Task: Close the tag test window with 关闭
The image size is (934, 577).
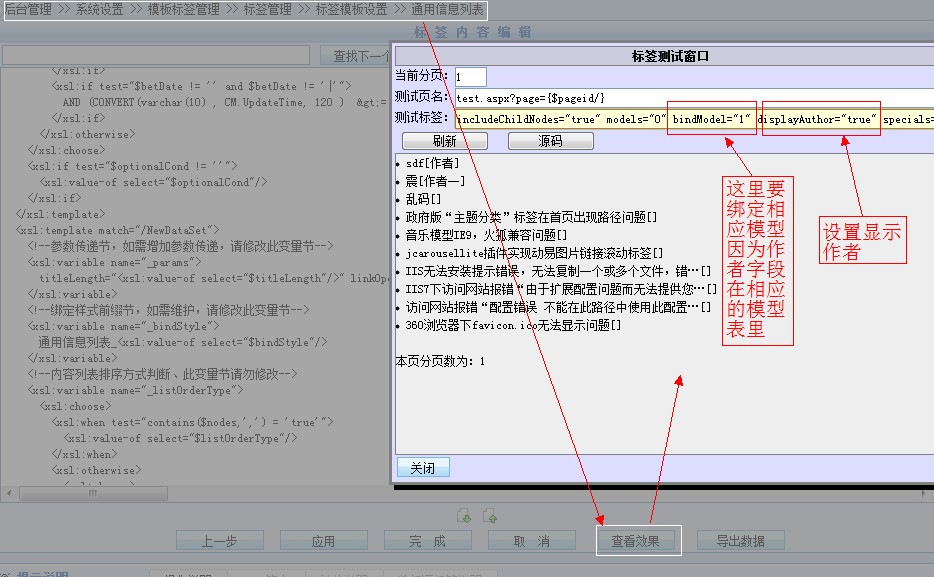Action: pyautogui.click(x=423, y=468)
